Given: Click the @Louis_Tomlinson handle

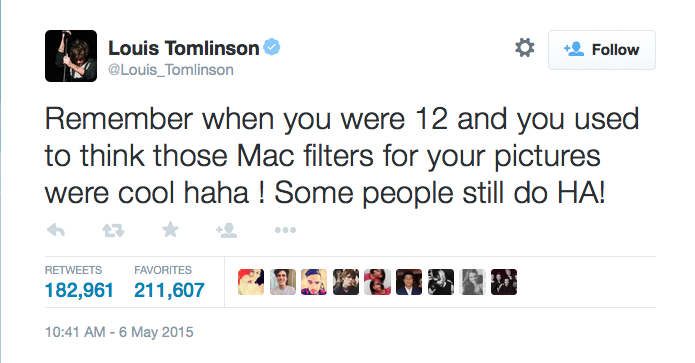Looking at the screenshot, I should pos(171,70).
